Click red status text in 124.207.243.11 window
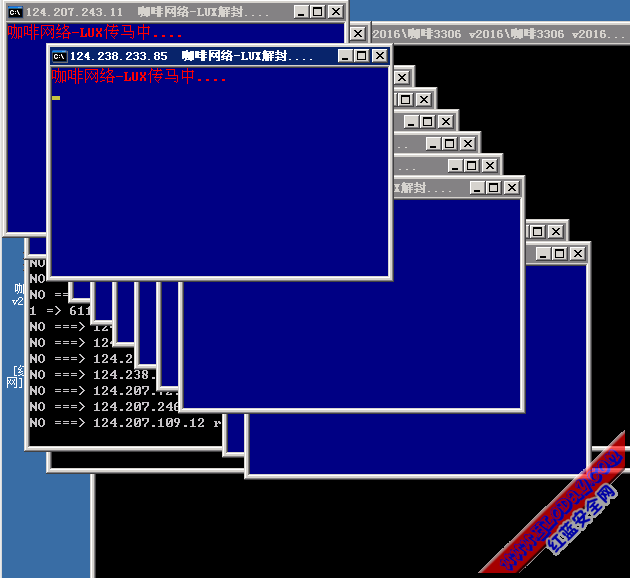The width and height of the screenshot is (630, 578). (x=95, y=32)
